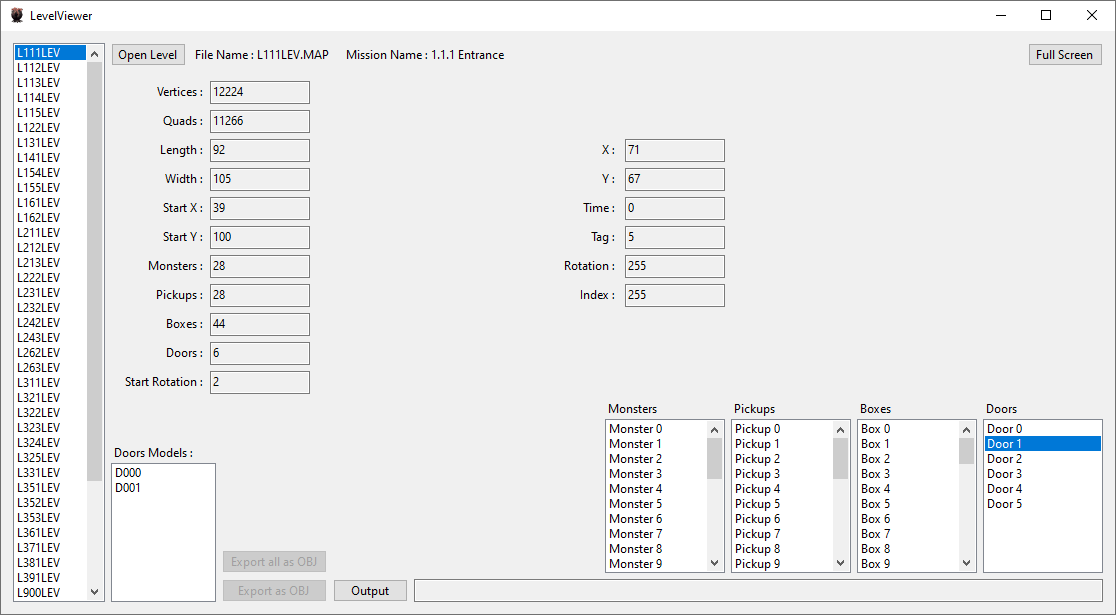Select Monster 7 in Monsters list
Viewport: 1116px width, 615px height.
click(x=656, y=534)
